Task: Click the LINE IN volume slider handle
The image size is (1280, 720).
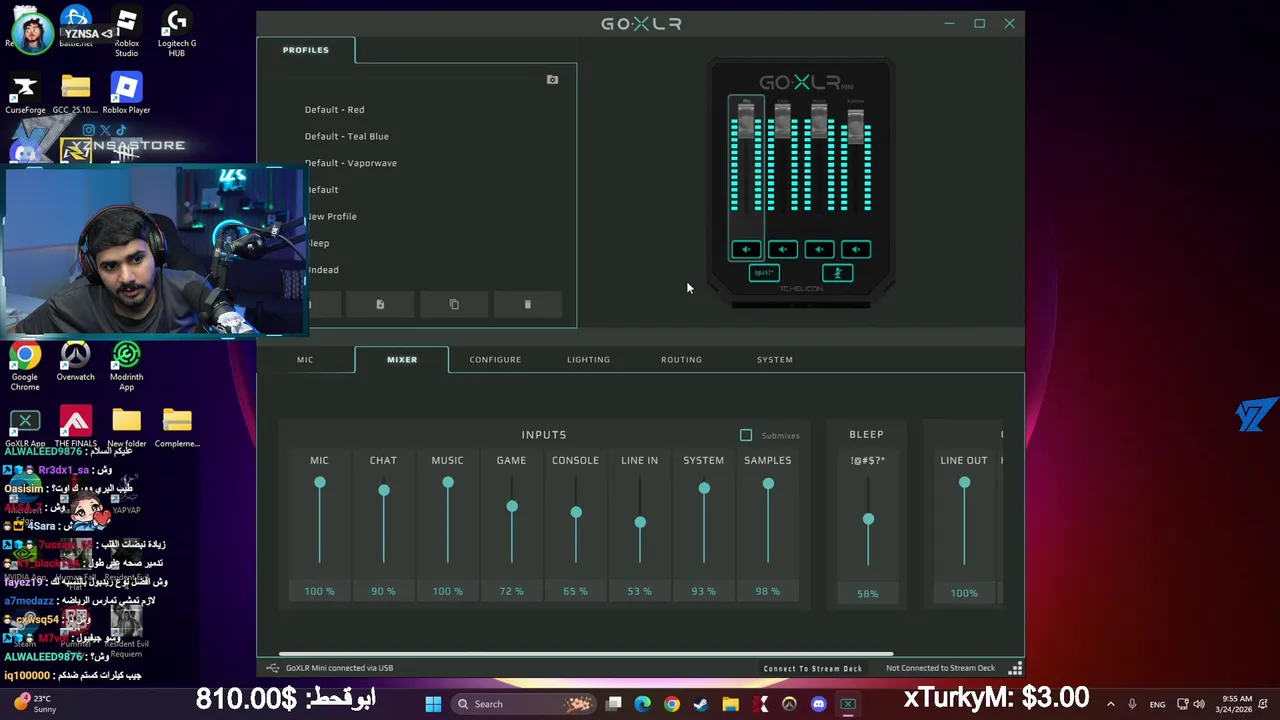Action: point(640,522)
